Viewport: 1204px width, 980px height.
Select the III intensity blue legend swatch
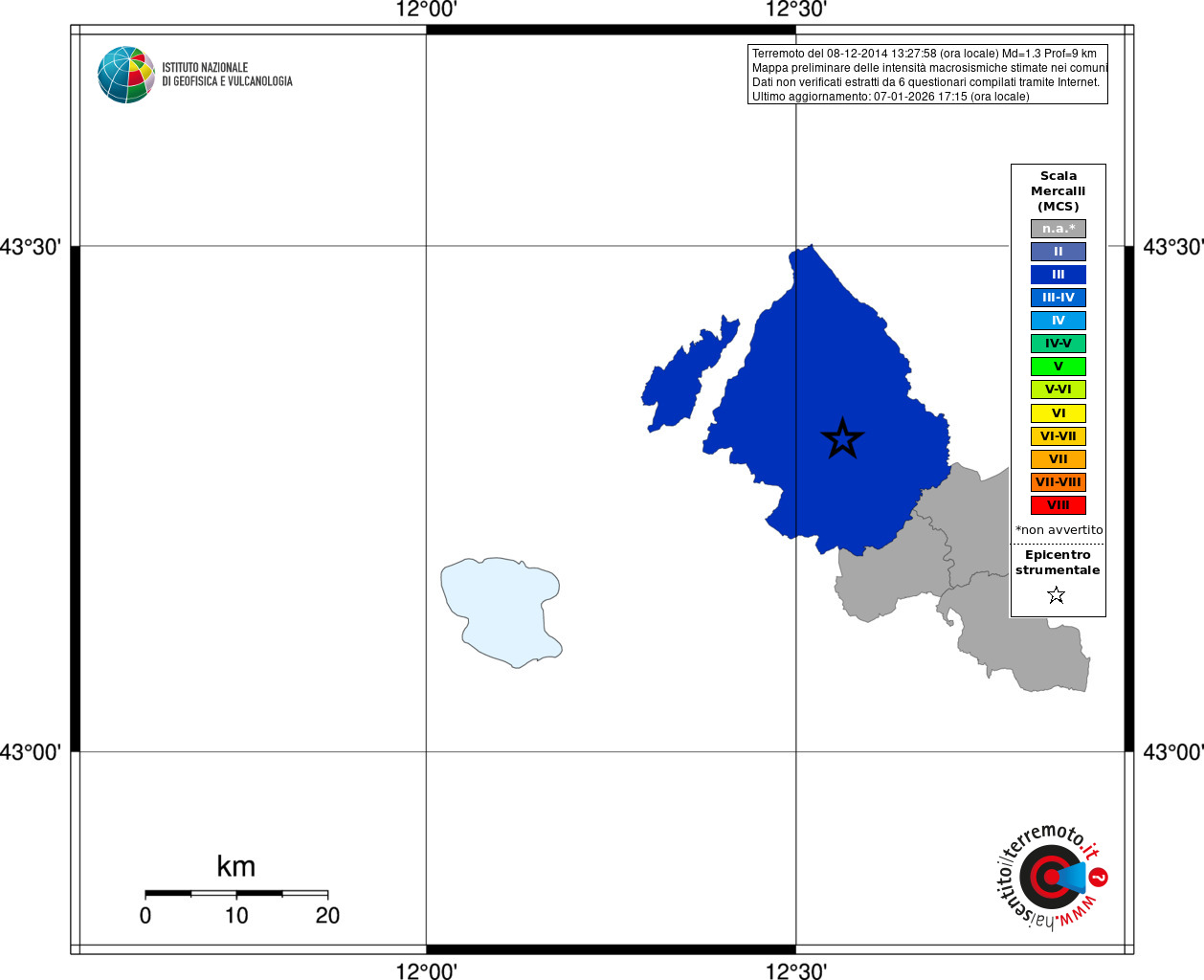point(1059,275)
